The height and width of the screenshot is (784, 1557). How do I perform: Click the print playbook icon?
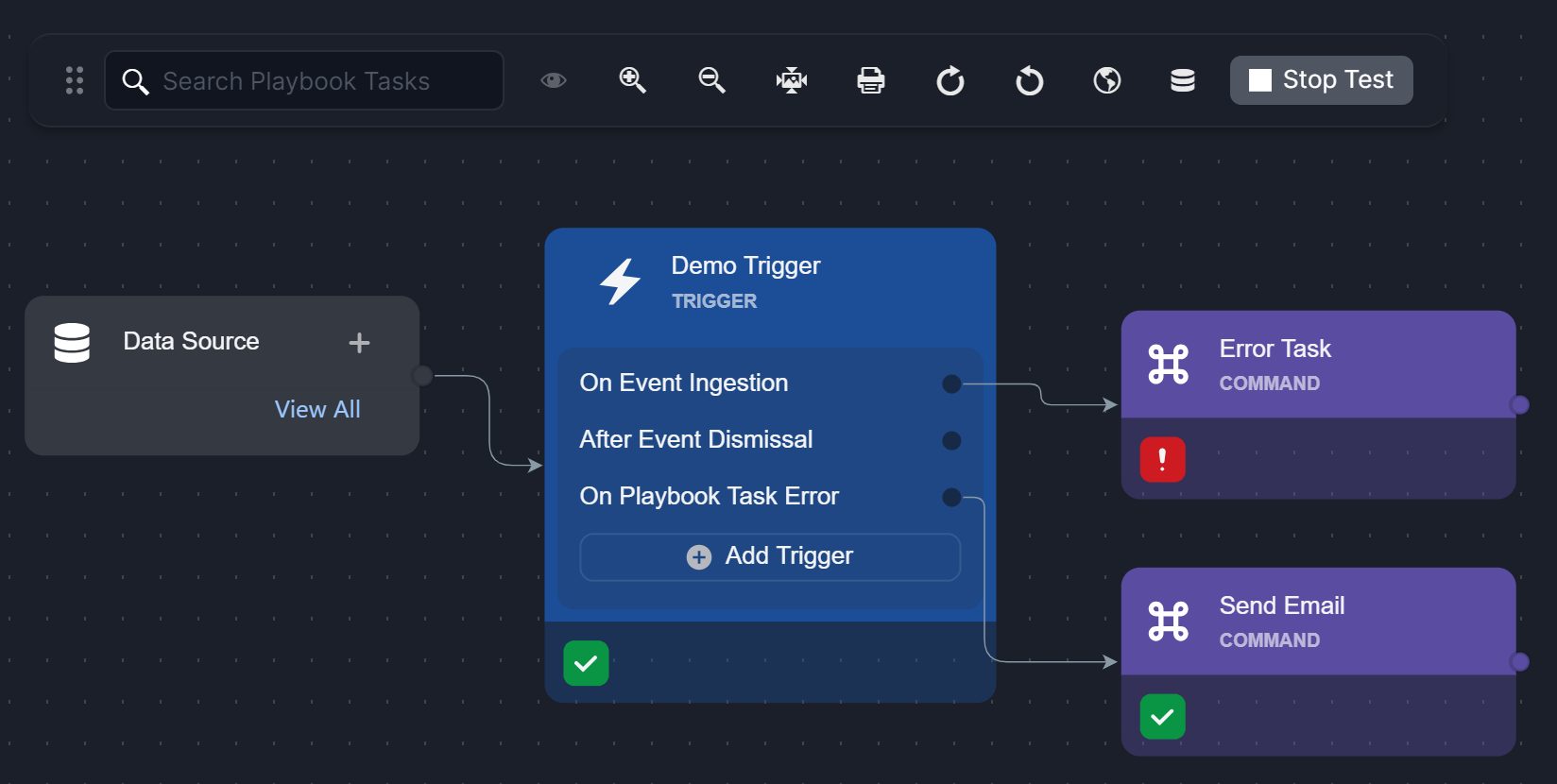(x=870, y=80)
